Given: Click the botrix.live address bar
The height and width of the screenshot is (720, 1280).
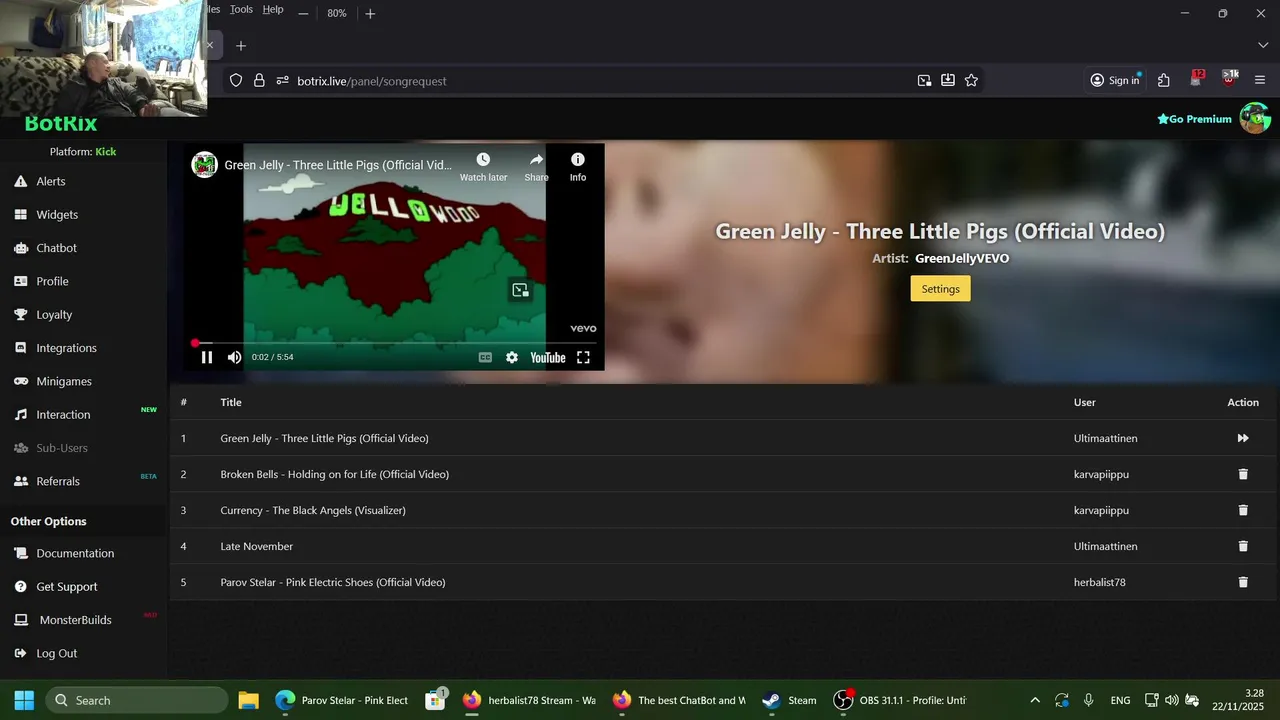Looking at the screenshot, I should tap(600, 81).
